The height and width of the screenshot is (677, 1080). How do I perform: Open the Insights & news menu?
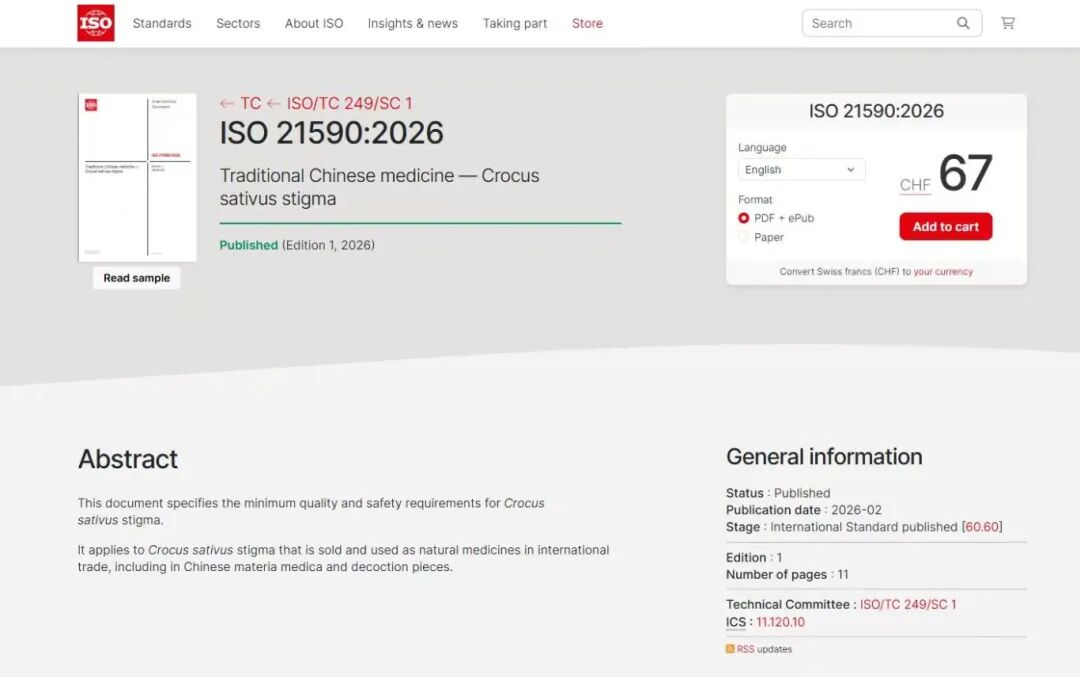pyautogui.click(x=412, y=23)
